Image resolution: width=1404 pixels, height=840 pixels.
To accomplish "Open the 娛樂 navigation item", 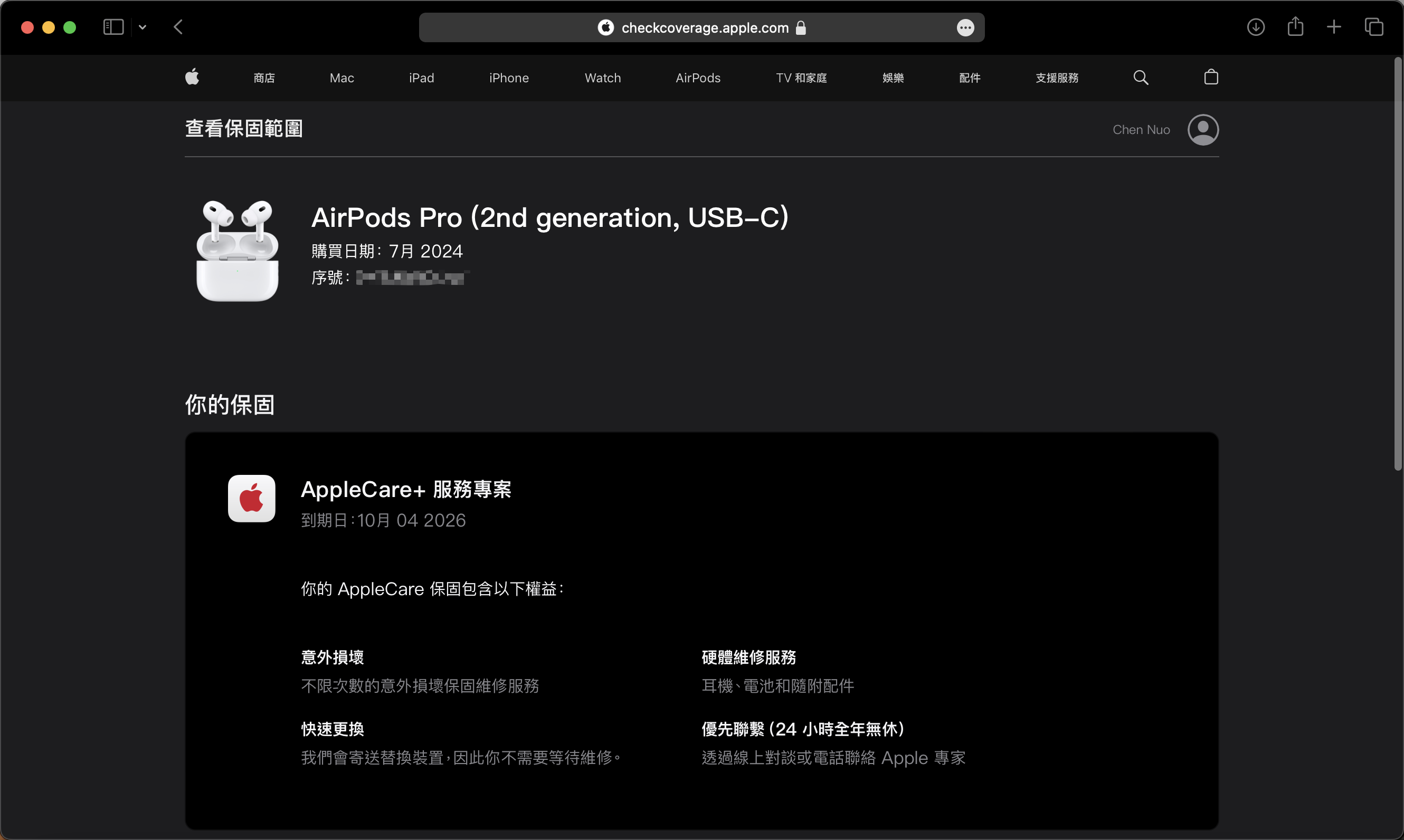I will pos(894,78).
